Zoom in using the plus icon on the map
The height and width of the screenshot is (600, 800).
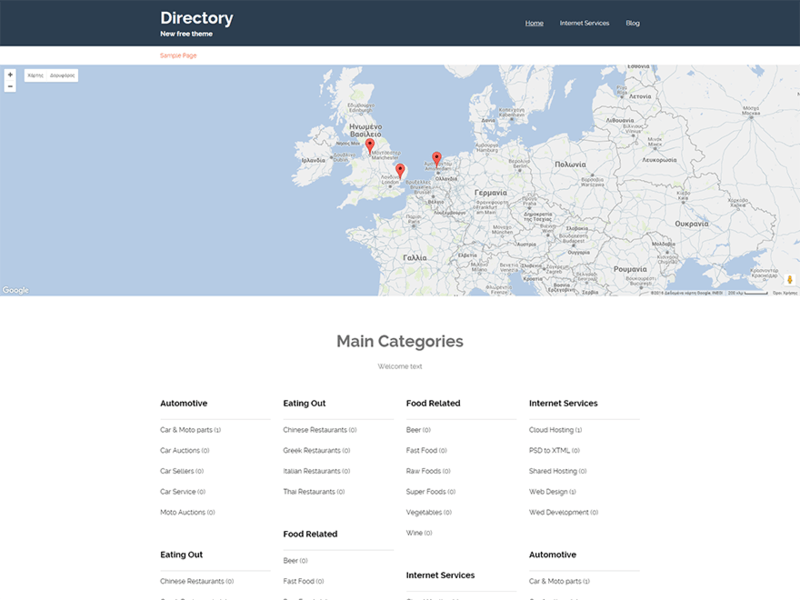click(x=8, y=73)
